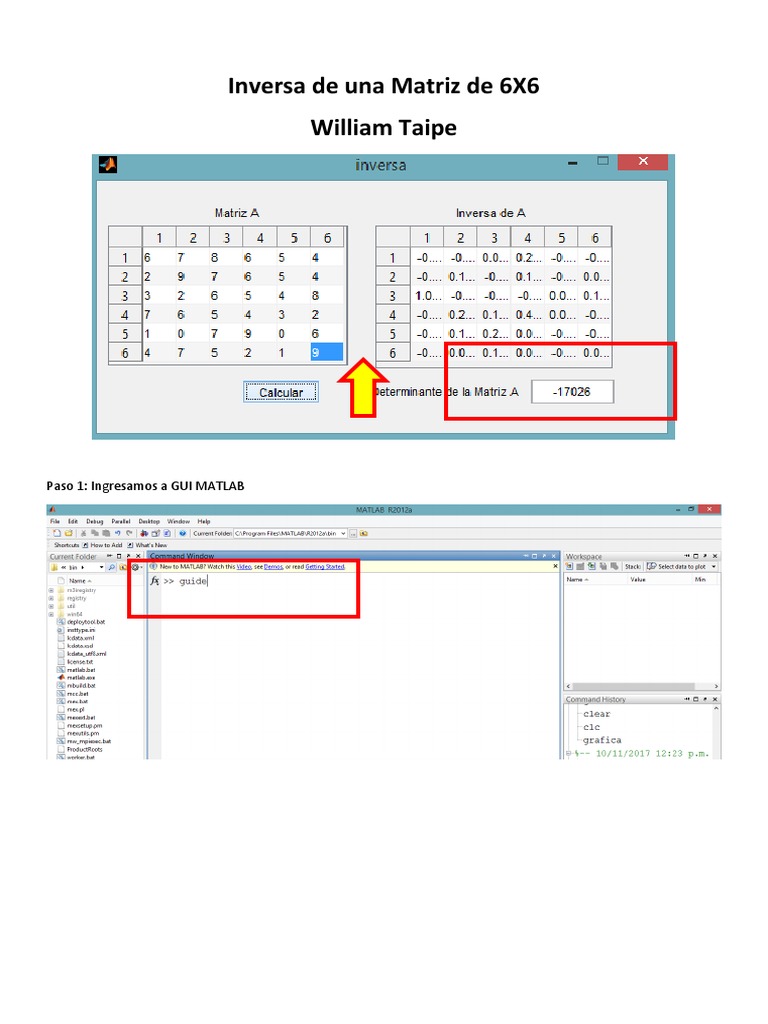The width and height of the screenshot is (768, 1024).
Task: Expand the win64 folder
Action: 51,615
